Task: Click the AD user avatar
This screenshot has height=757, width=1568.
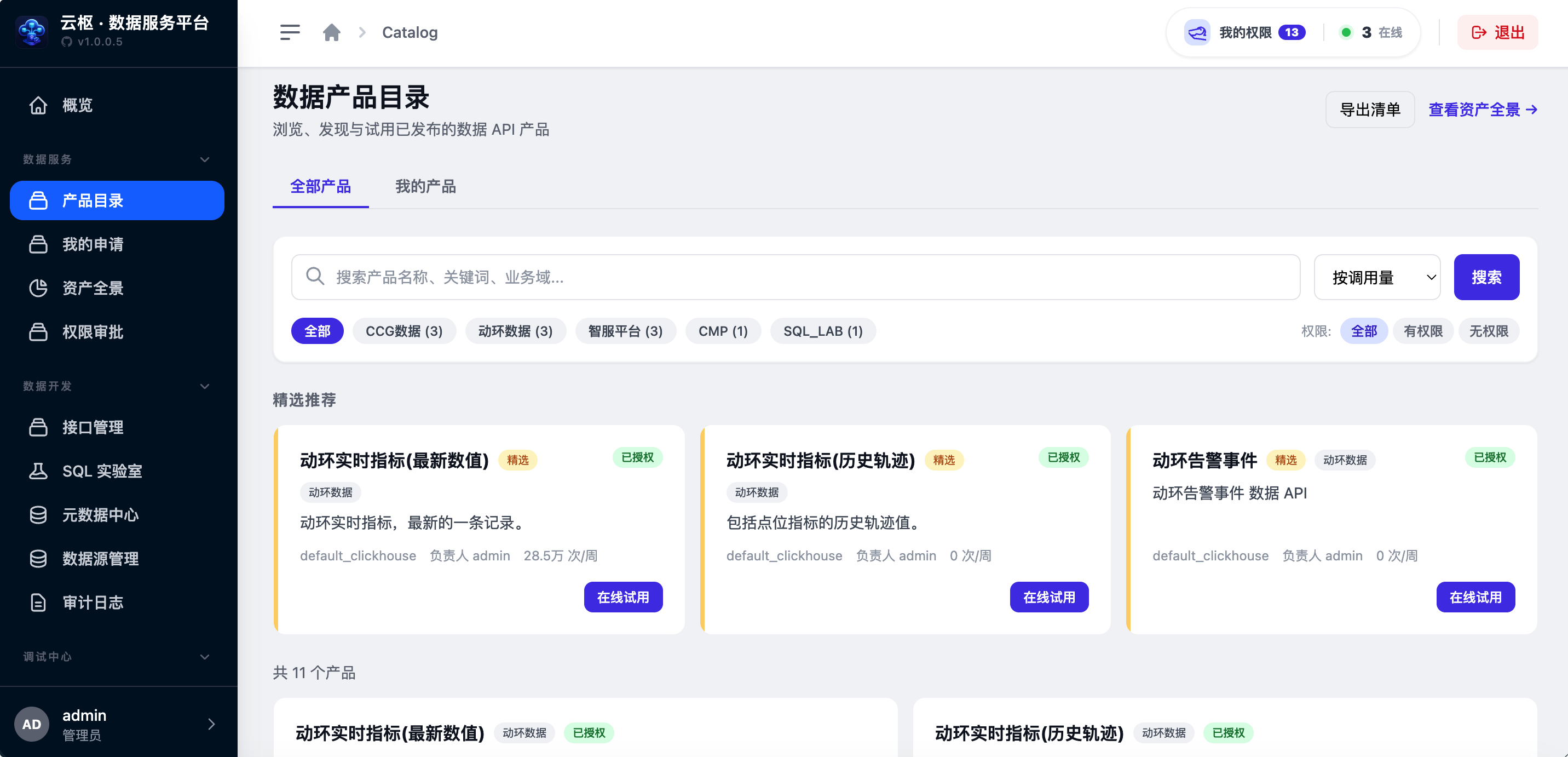Action: [32, 724]
